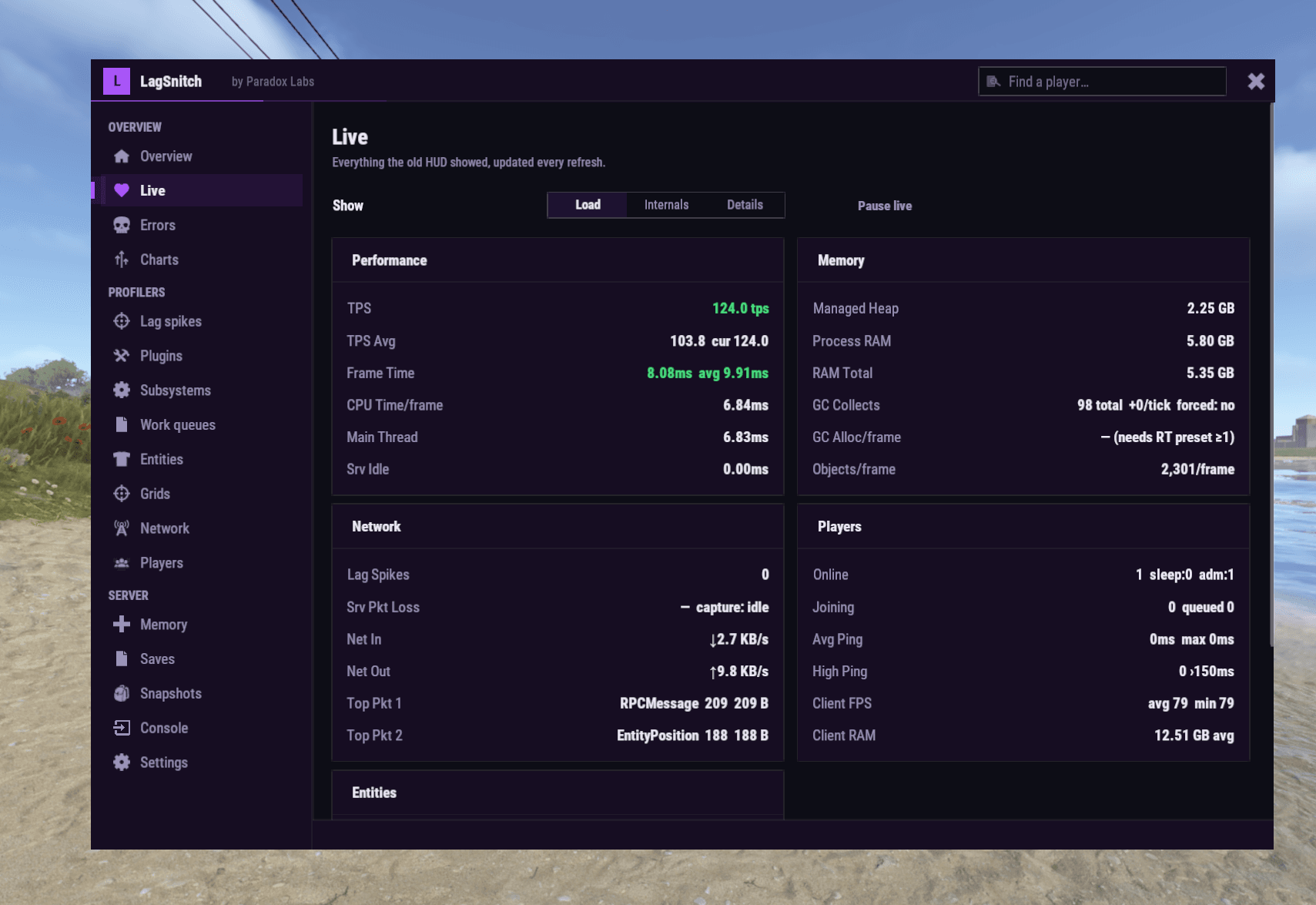Switch Show view to Load
This screenshot has height=905, width=1316.
(588, 205)
